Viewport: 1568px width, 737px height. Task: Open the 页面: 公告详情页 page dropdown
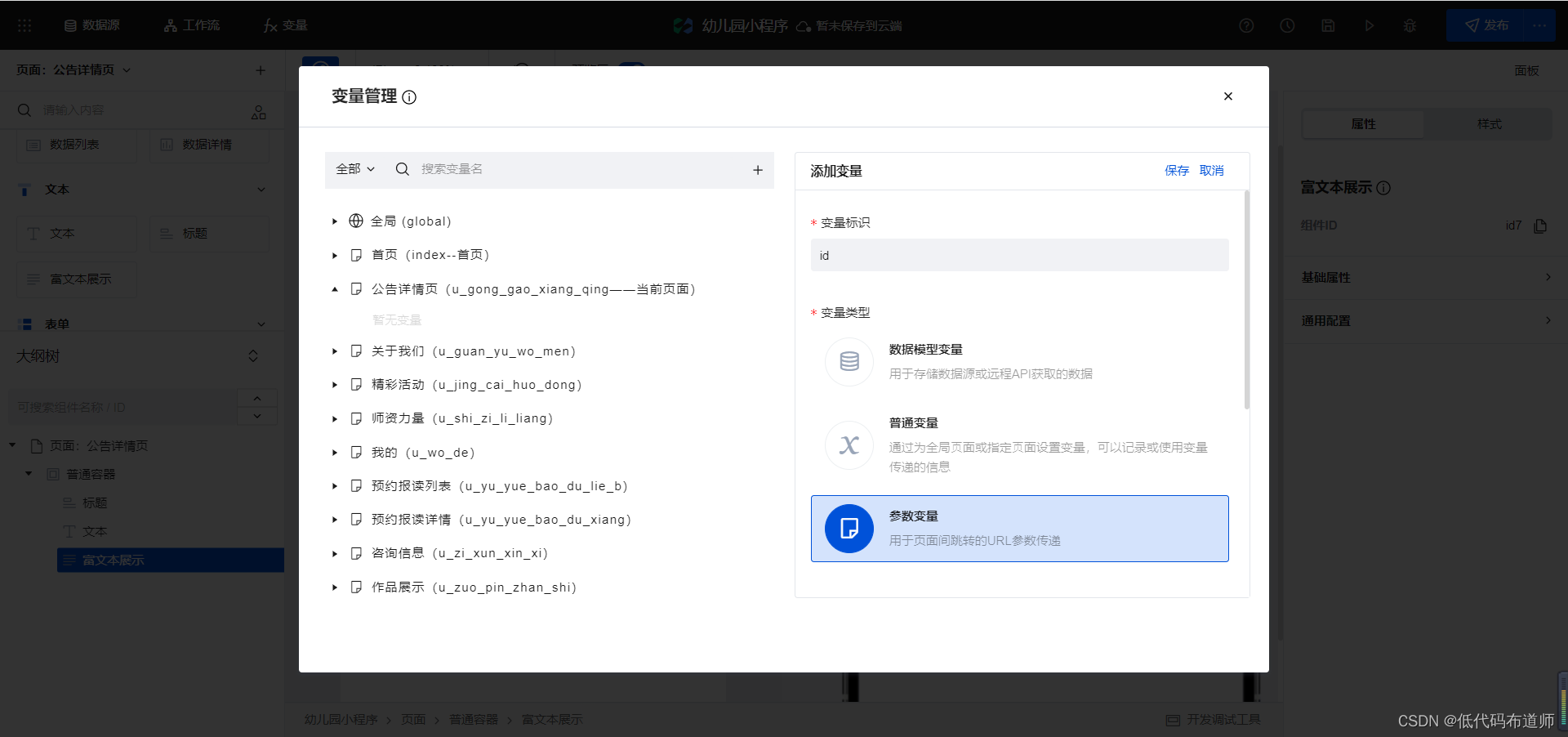click(73, 70)
